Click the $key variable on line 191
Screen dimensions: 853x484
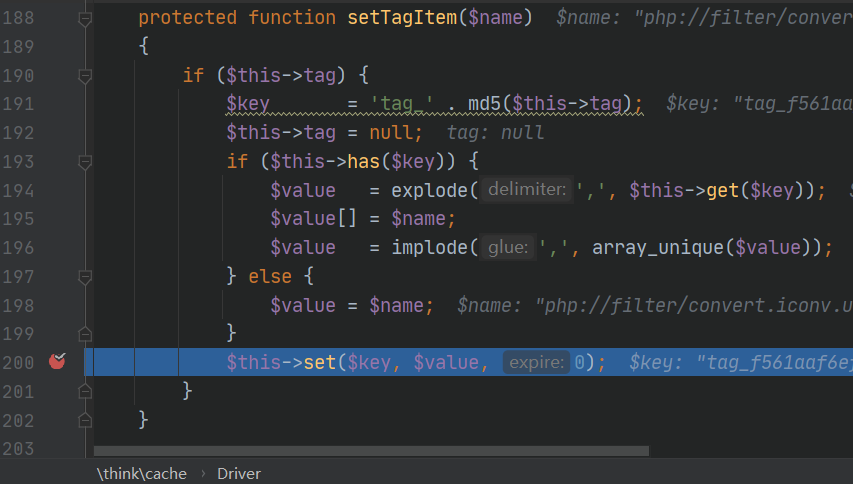tap(248, 103)
